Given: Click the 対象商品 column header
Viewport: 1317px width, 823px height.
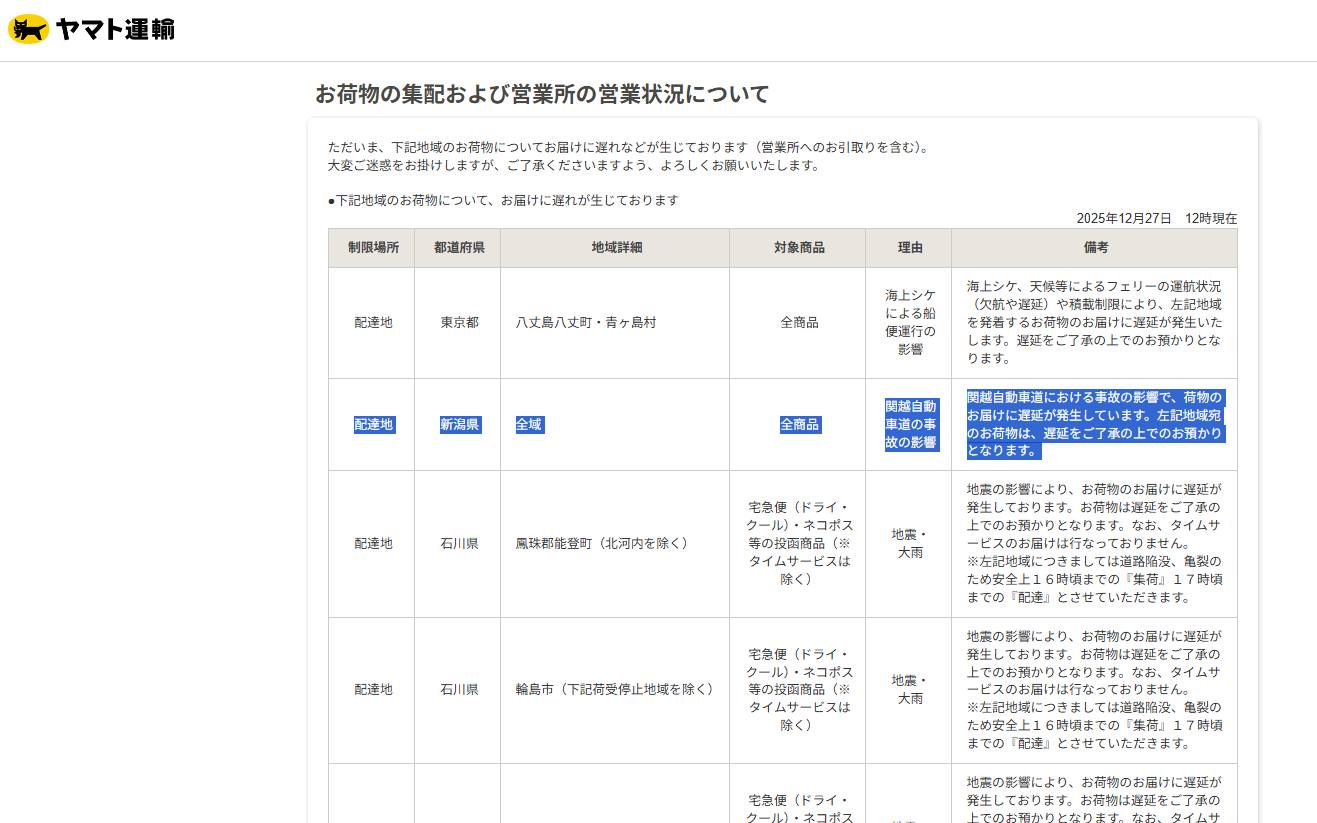Looking at the screenshot, I should [x=799, y=247].
